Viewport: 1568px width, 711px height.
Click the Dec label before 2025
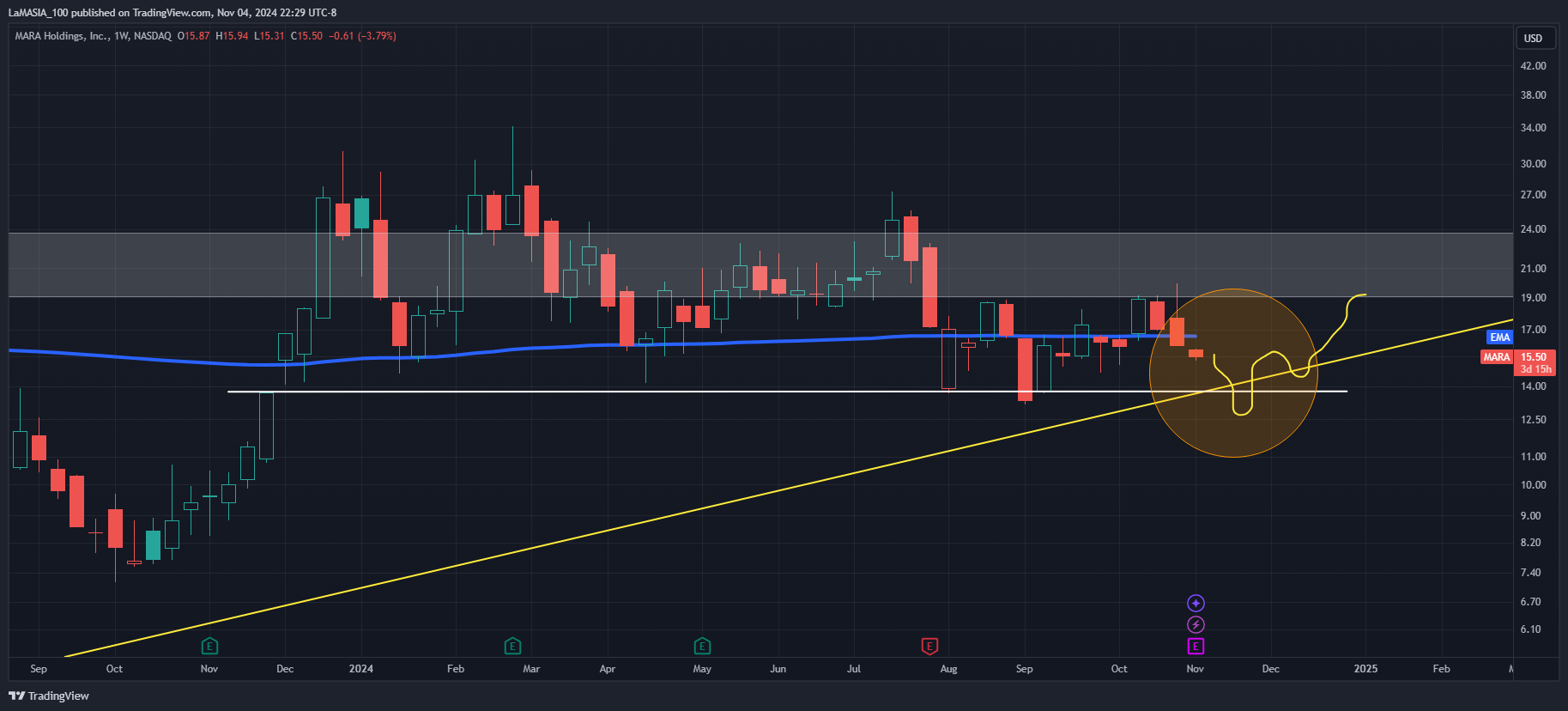tap(1270, 669)
